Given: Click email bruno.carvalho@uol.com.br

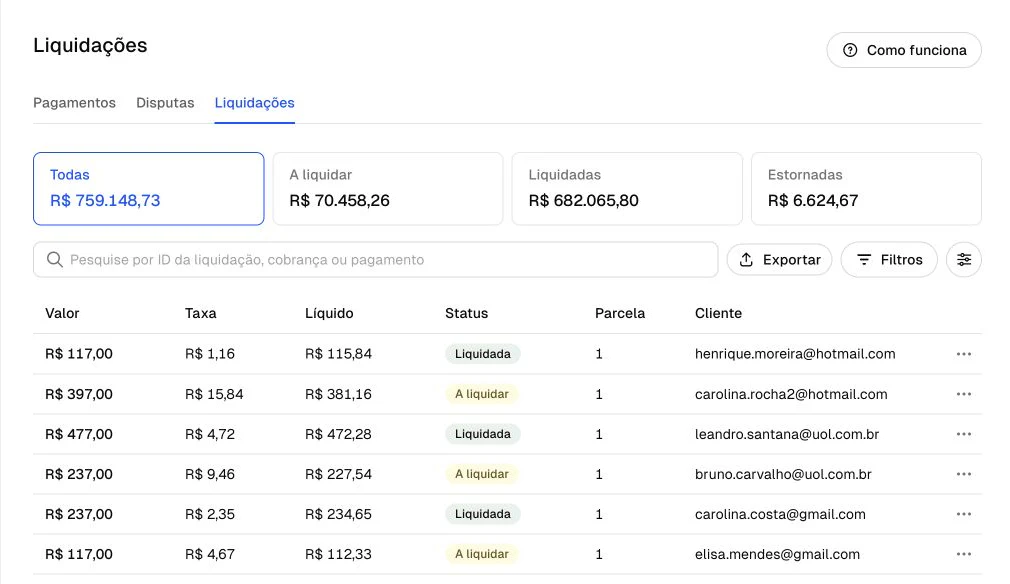Looking at the screenshot, I should pyautogui.click(x=783, y=474).
